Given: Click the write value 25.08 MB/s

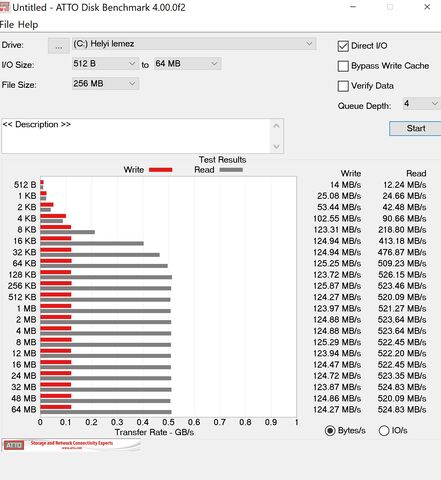Looking at the screenshot, I should [x=339, y=196].
